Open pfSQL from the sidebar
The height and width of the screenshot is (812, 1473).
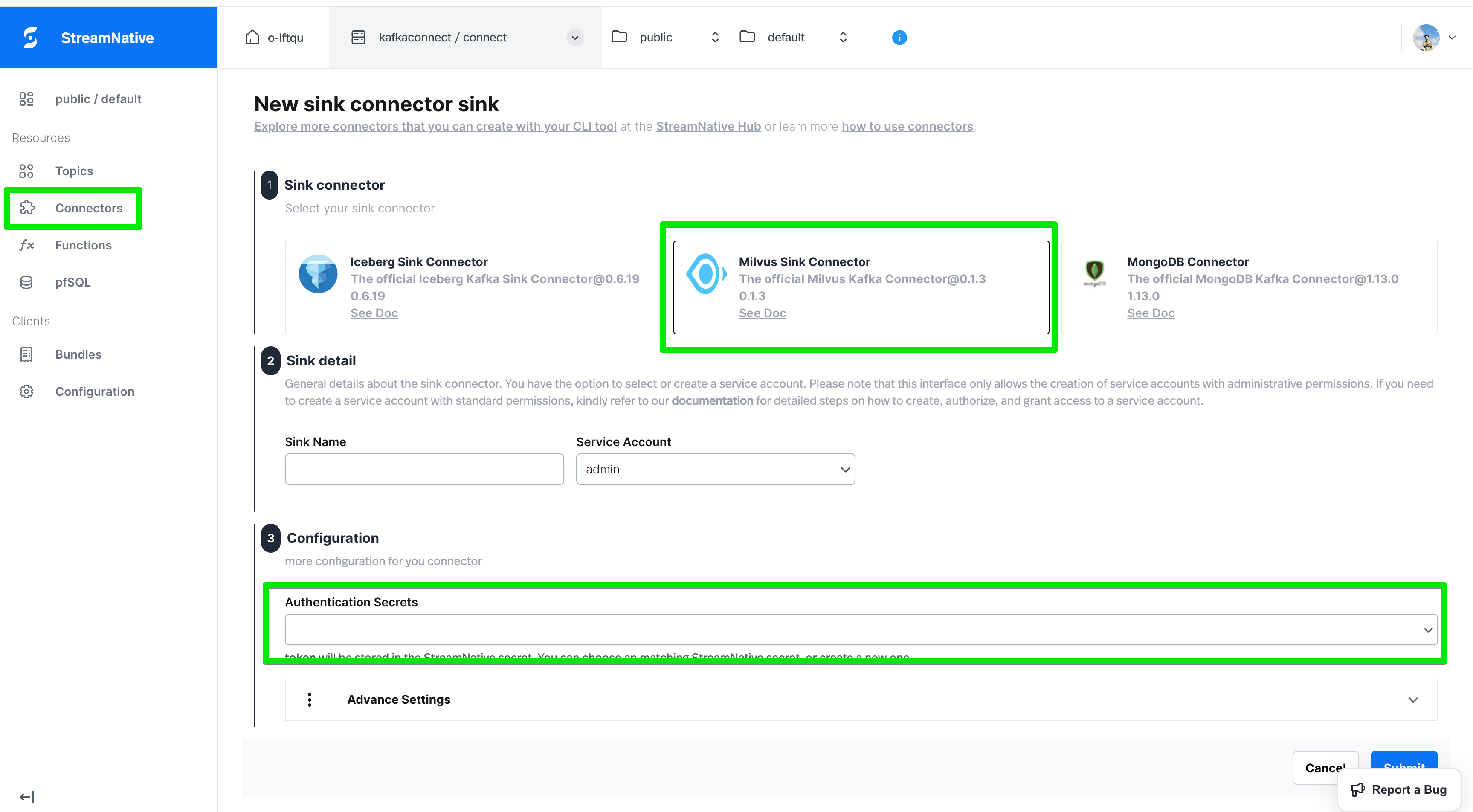click(x=72, y=282)
